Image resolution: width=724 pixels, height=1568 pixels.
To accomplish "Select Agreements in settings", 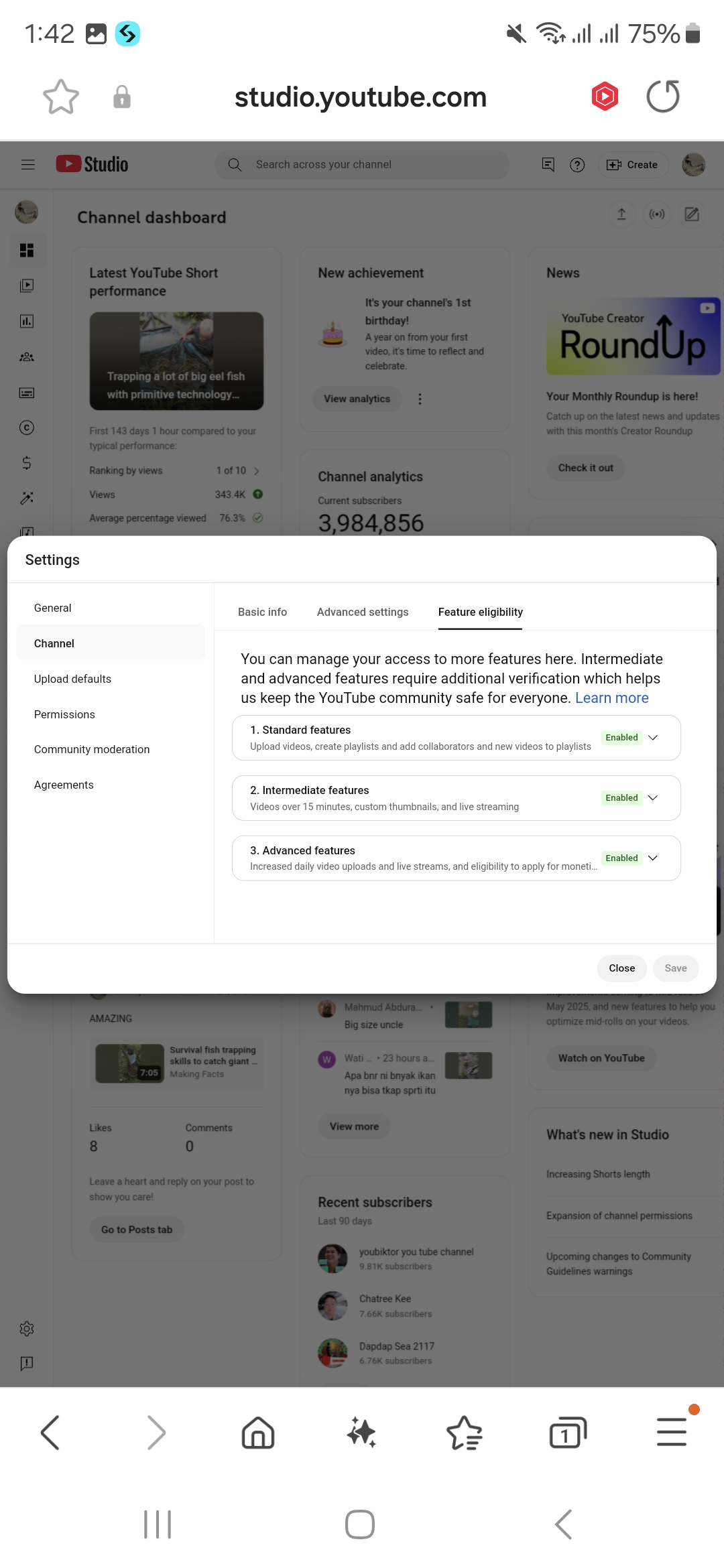I will [111, 785].
